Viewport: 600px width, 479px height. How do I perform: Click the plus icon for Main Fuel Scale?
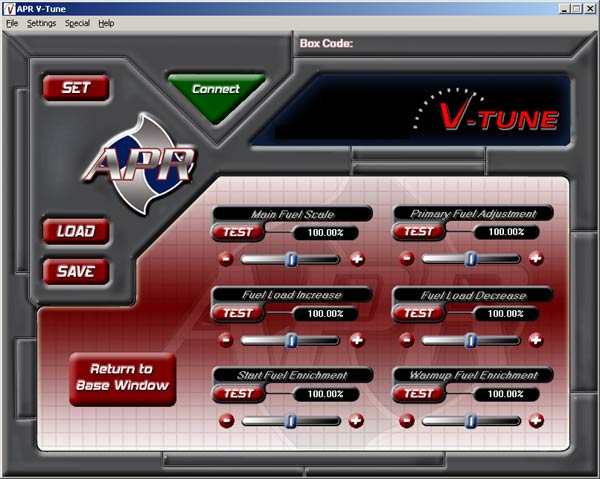357,259
